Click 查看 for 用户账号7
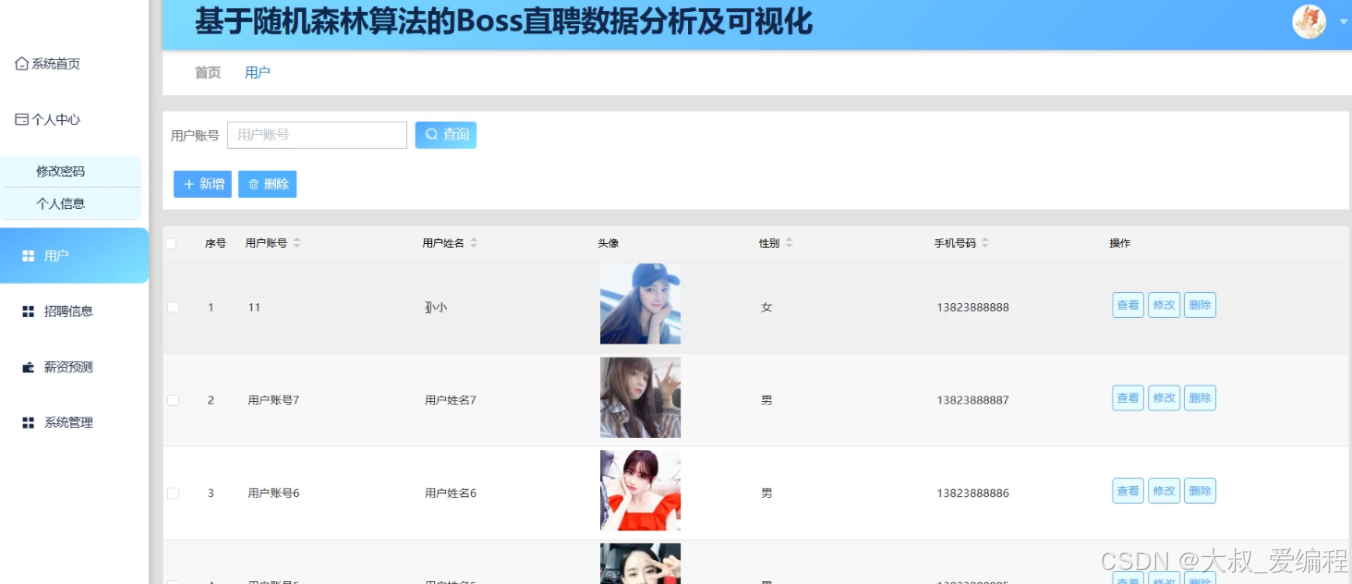The width and height of the screenshot is (1352, 584). coord(1128,398)
